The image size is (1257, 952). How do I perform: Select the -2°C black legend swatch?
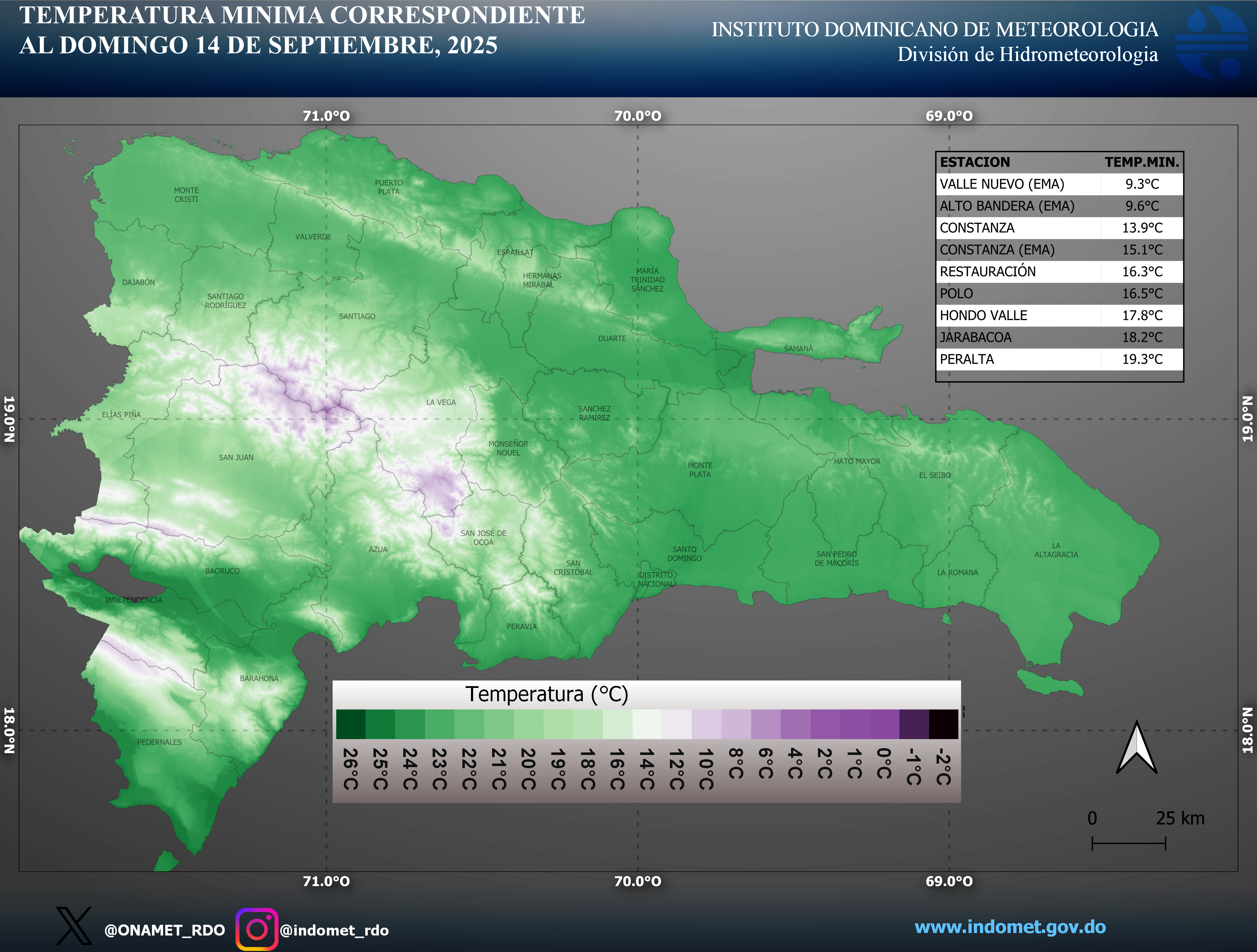click(943, 724)
